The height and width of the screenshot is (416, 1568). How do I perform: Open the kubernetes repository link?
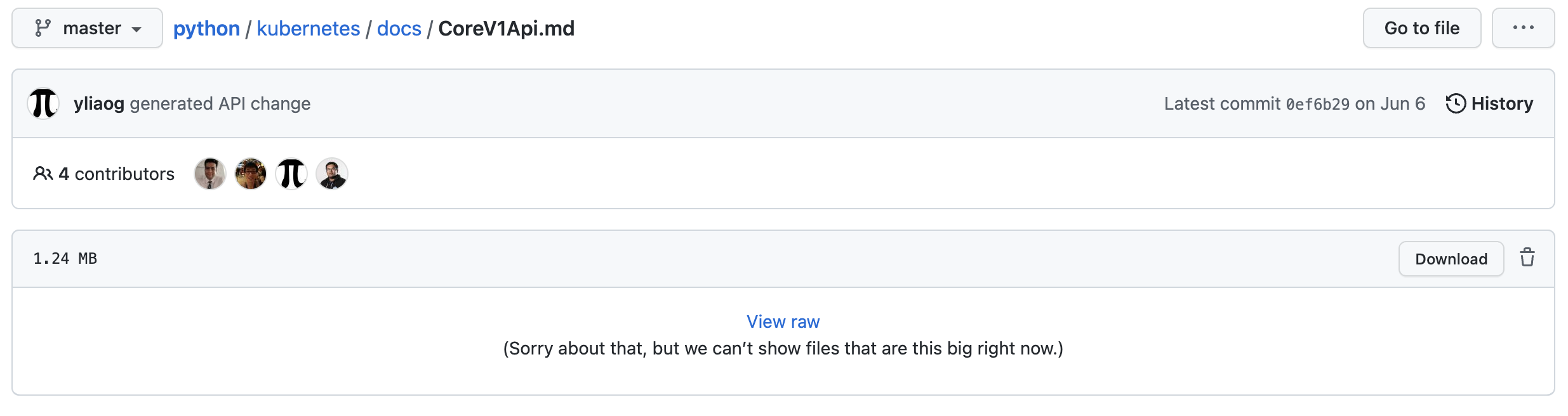click(x=309, y=28)
